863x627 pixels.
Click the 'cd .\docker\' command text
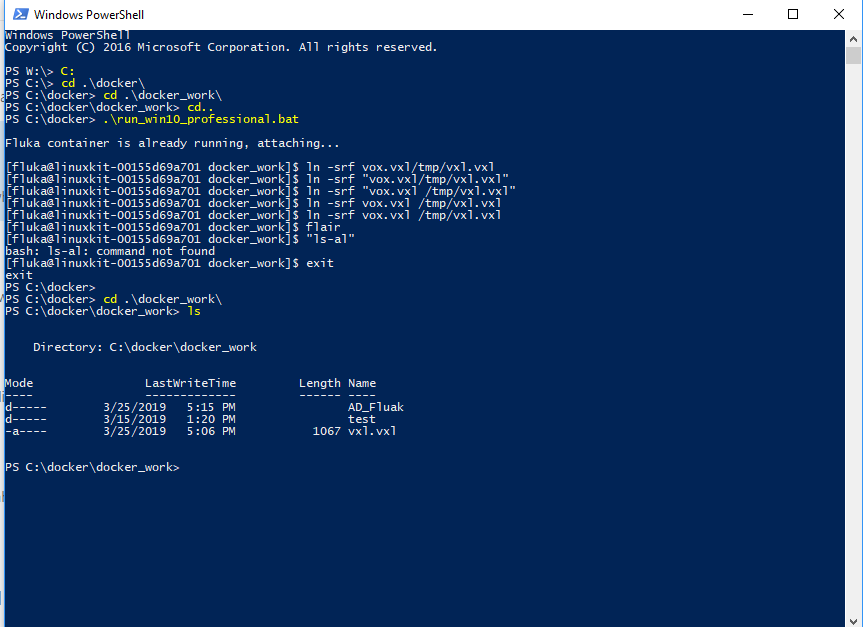[103, 83]
